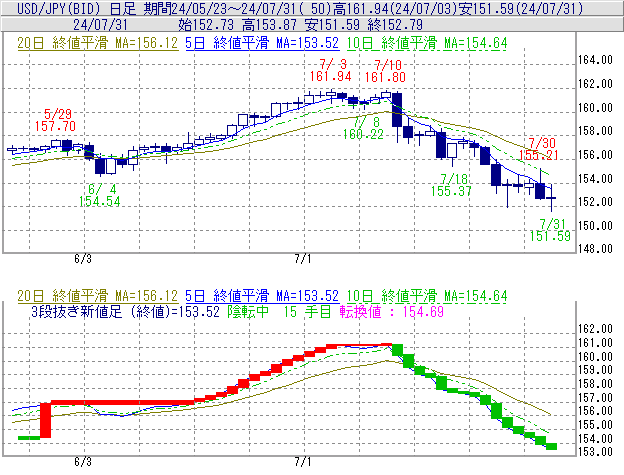Click the 6/4 154.54 low label
Screen dimensions: 624x475
coord(99,195)
